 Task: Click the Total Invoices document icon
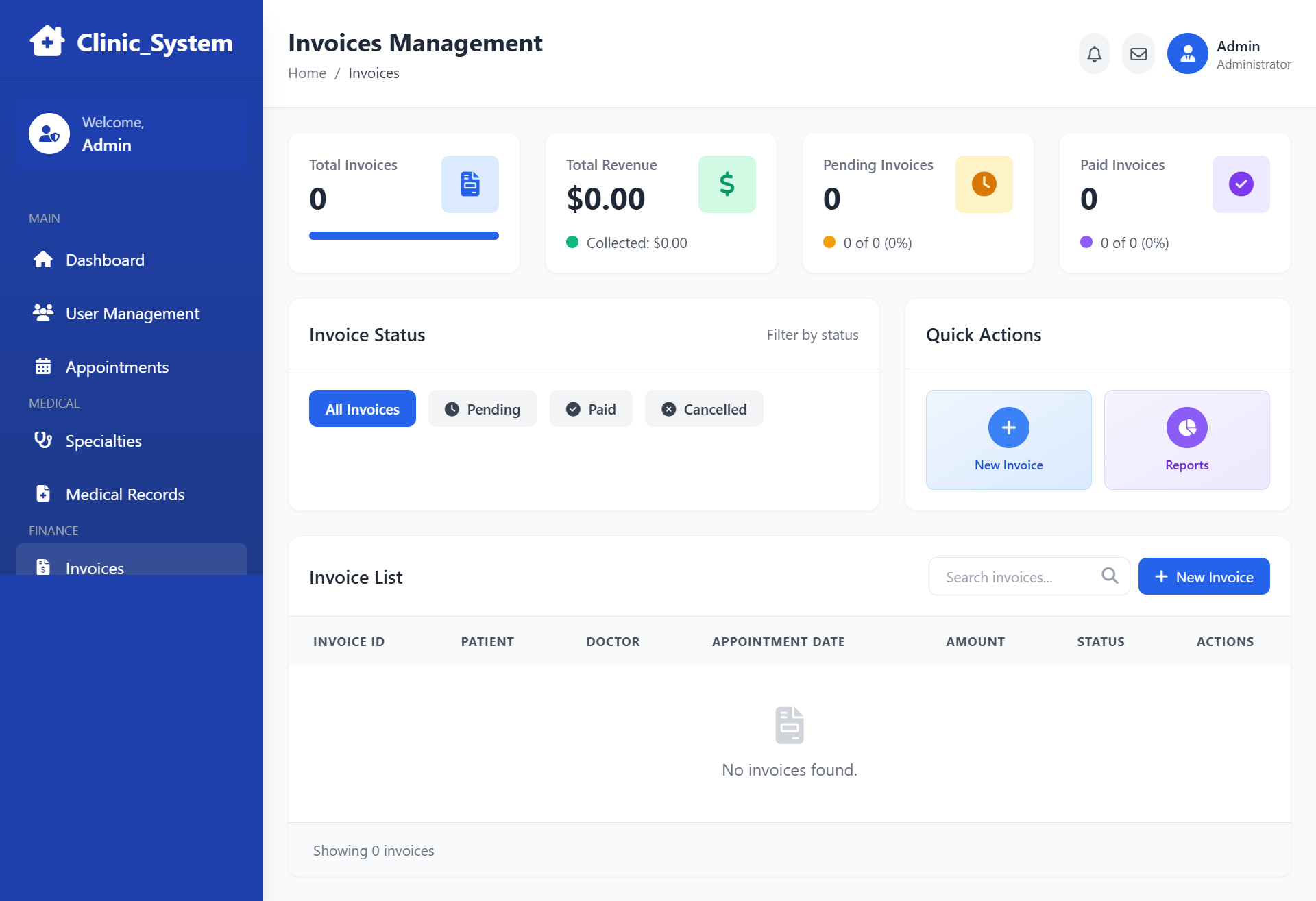(470, 184)
